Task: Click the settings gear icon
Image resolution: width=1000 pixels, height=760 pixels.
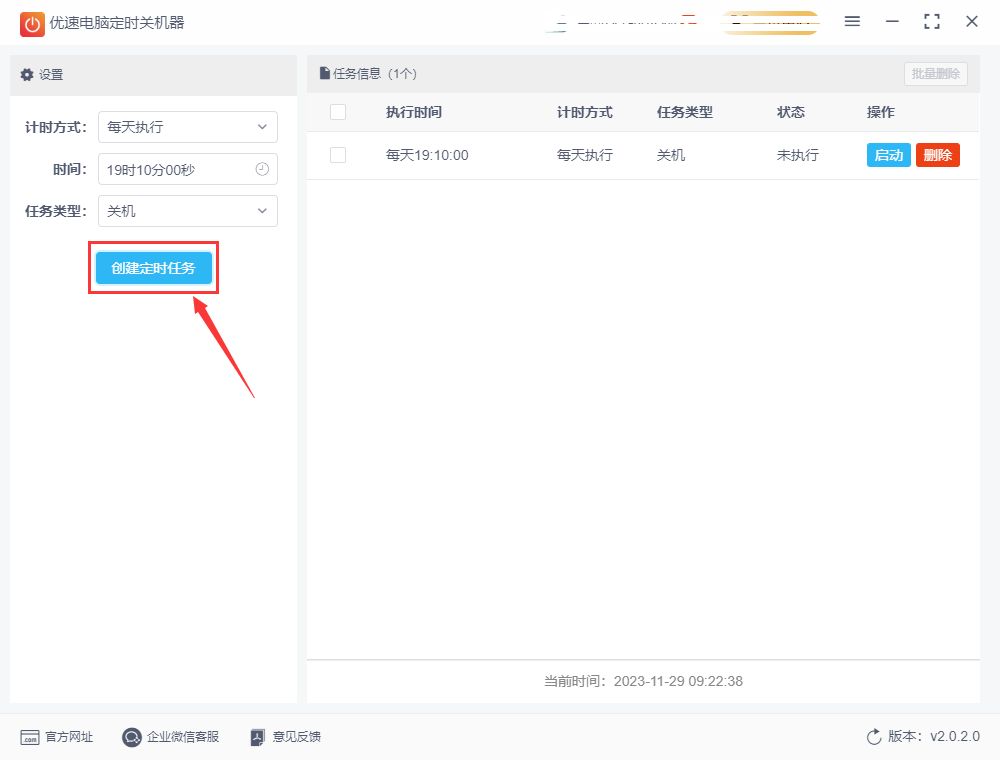Action: (27, 75)
